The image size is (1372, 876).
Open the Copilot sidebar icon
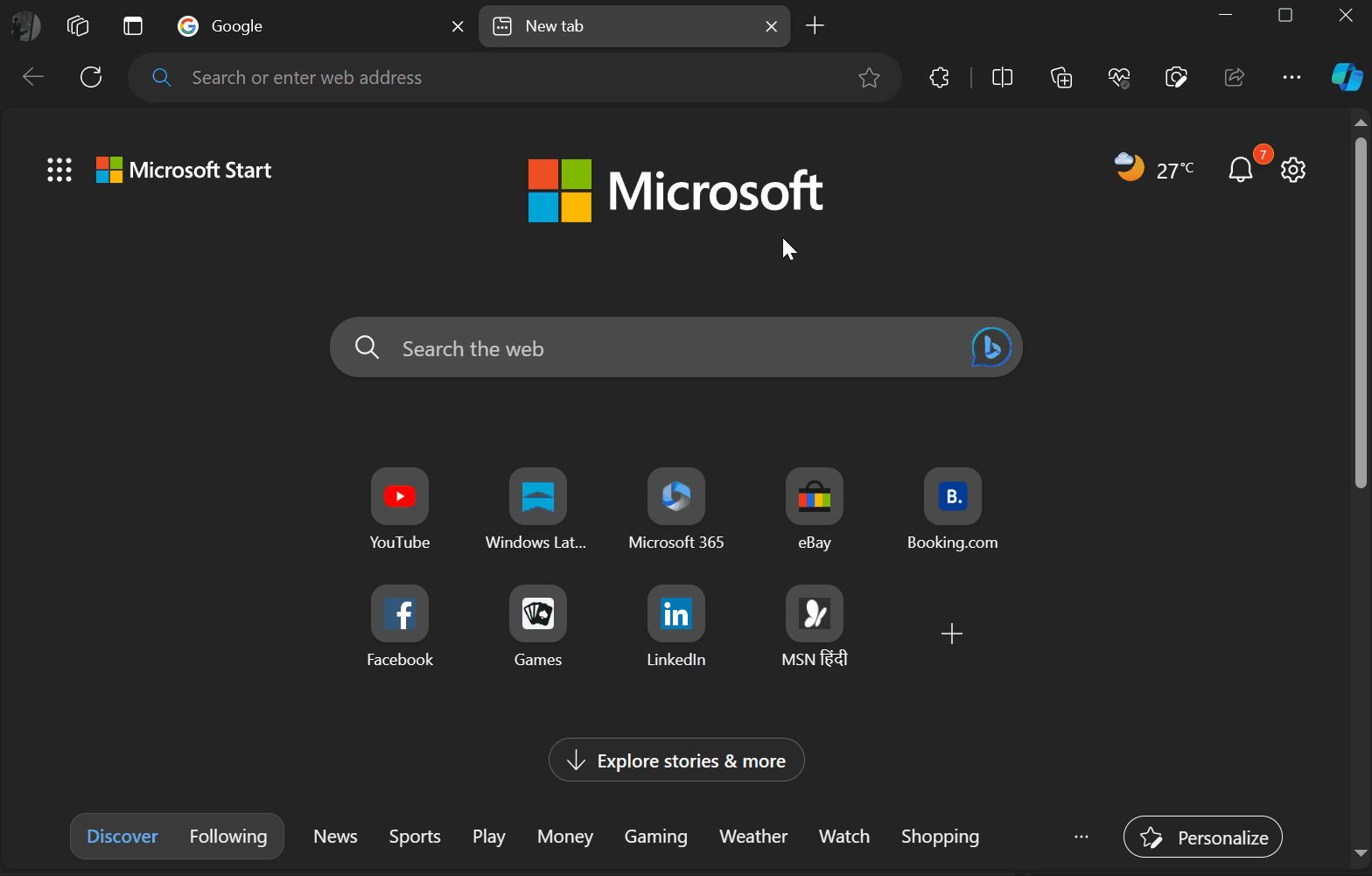(x=1347, y=77)
